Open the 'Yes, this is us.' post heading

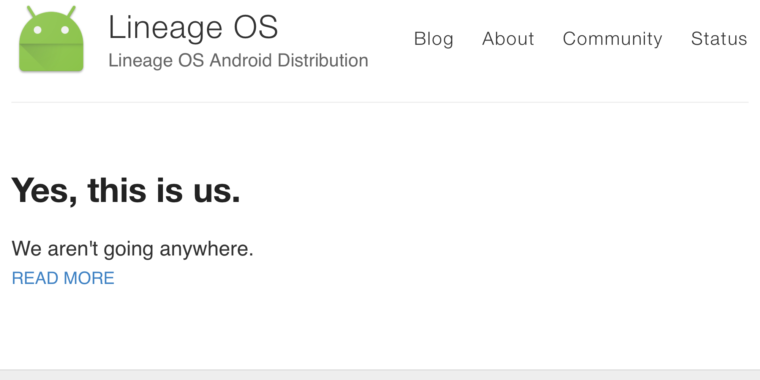tap(126, 190)
